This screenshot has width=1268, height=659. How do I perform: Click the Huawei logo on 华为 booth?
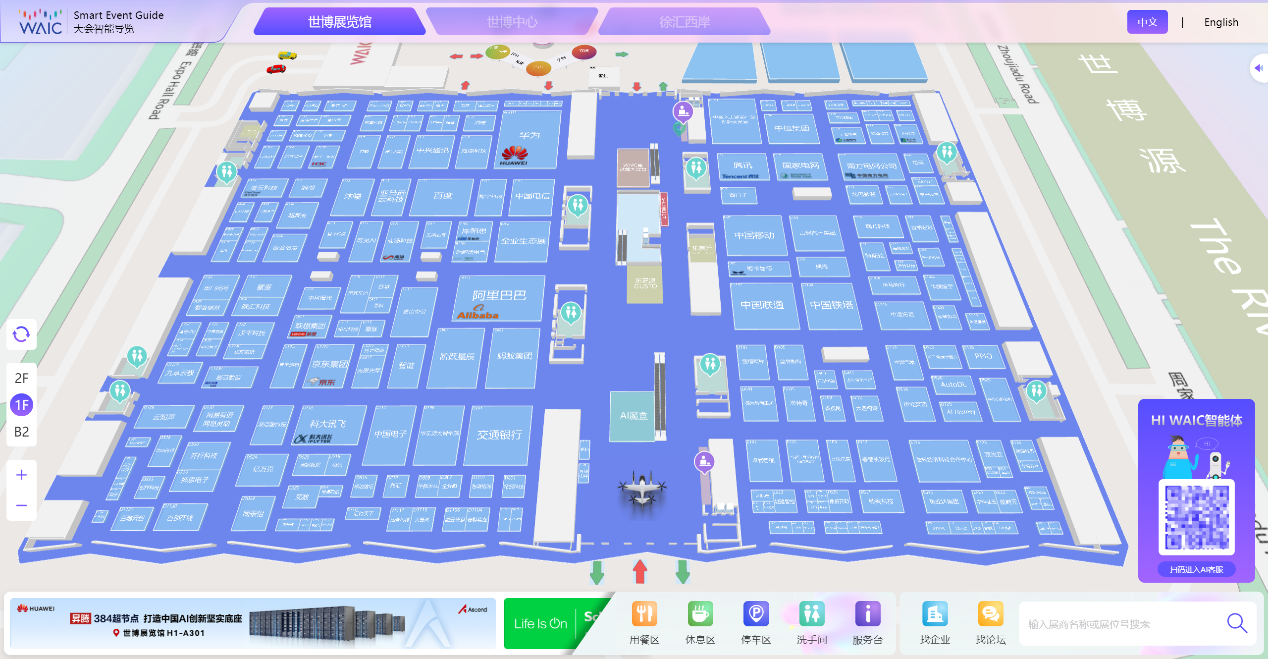514,156
